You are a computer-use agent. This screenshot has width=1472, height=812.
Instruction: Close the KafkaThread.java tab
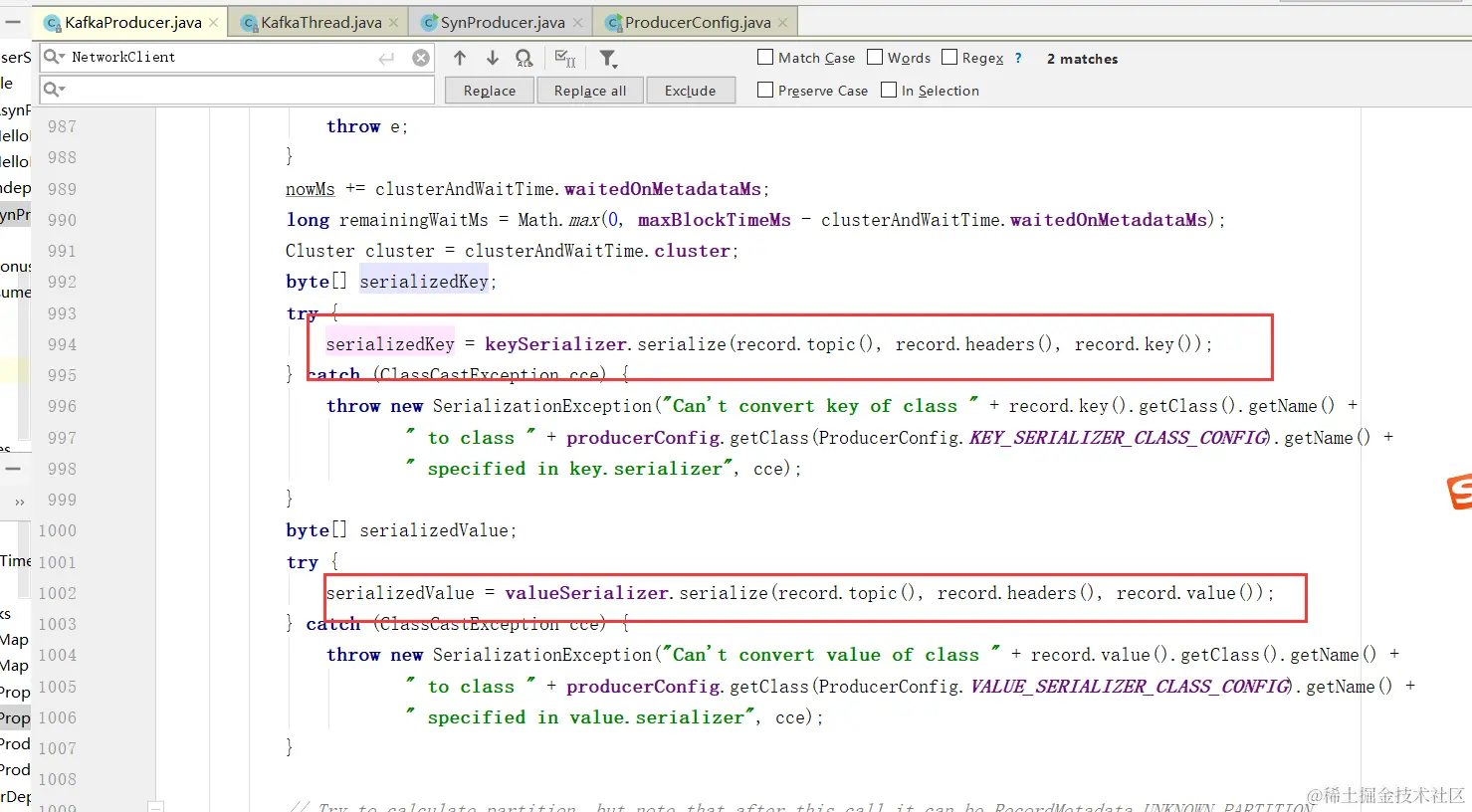tap(394, 22)
